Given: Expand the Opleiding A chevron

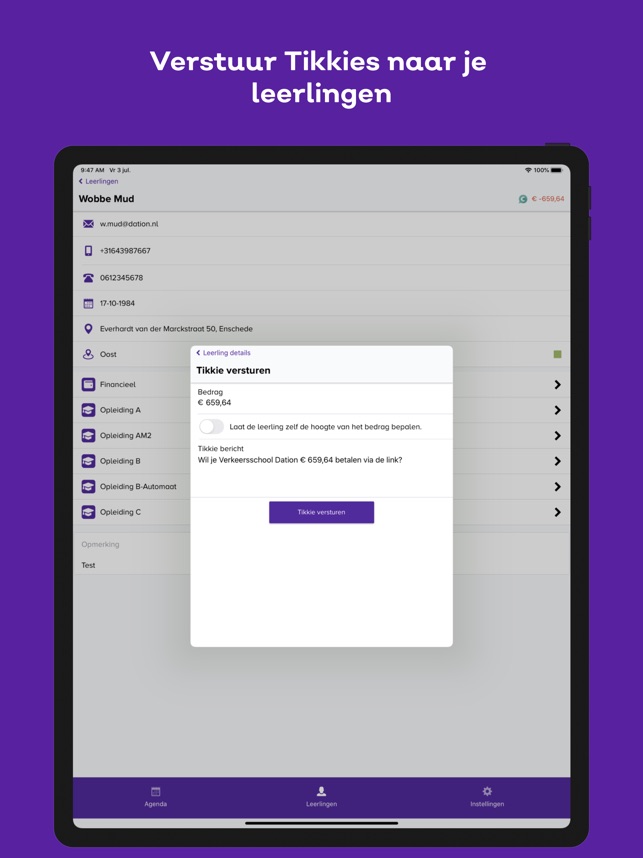Looking at the screenshot, I should click(557, 410).
